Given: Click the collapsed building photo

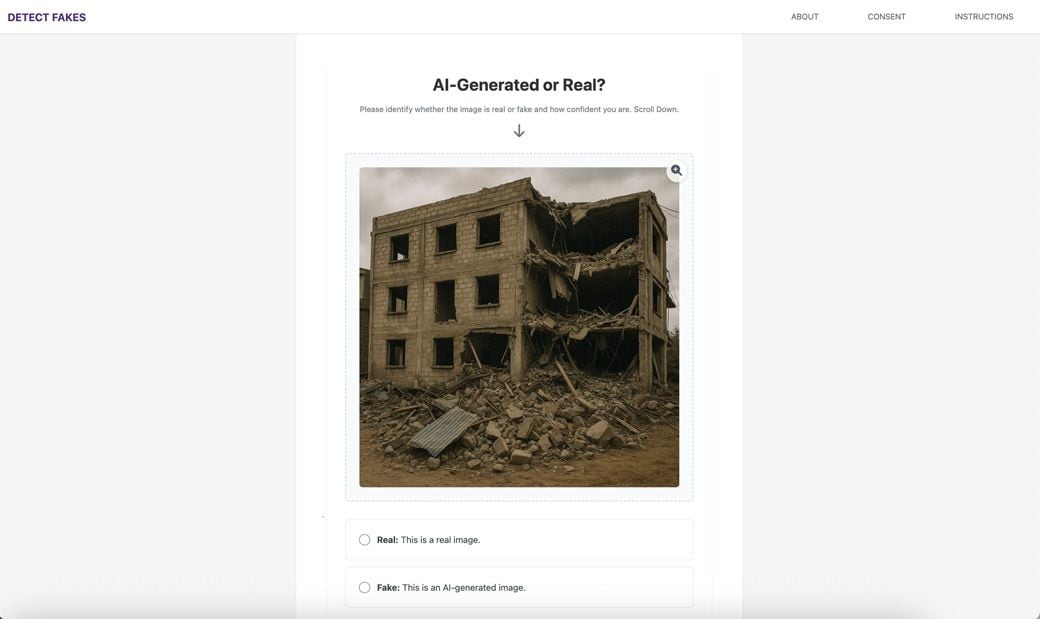Looking at the screenshot, I should pyautogui.click(x=519, y=327).
